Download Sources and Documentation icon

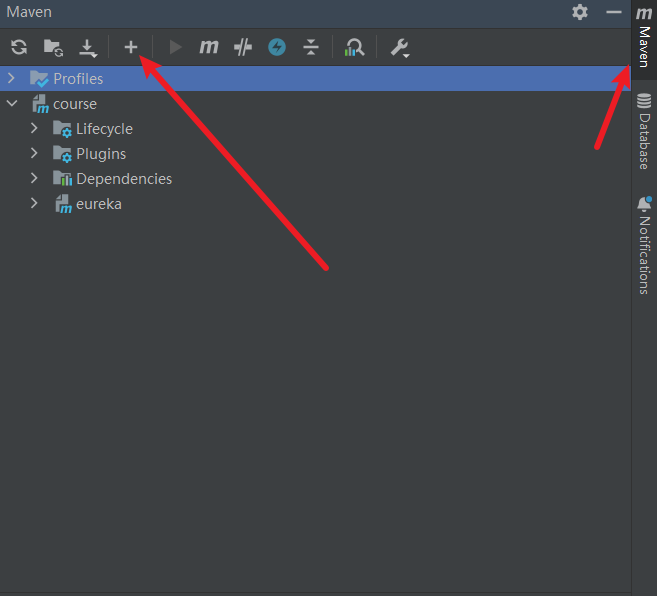[x=88, y=48]
